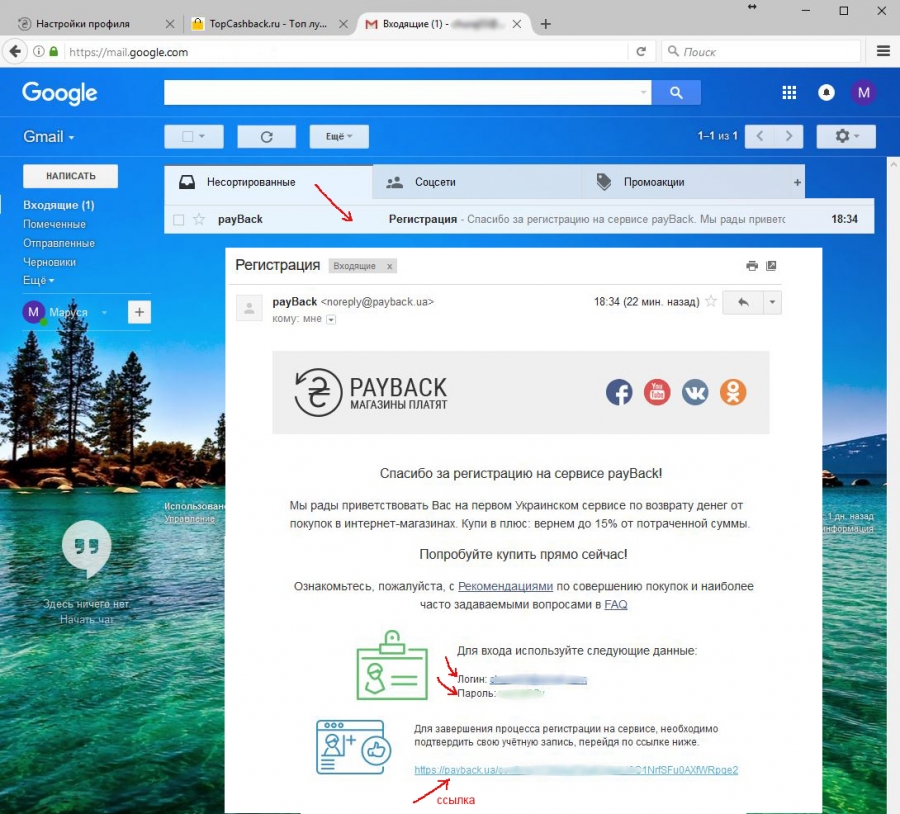Expand the Gmail product switcher
This screenshot has height=814, width=900.
click(x=48, y=137)
